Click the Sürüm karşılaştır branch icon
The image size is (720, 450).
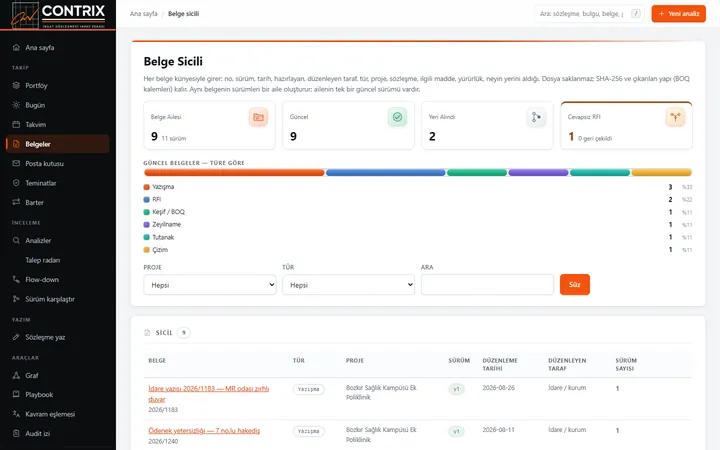tap(16, 299)
